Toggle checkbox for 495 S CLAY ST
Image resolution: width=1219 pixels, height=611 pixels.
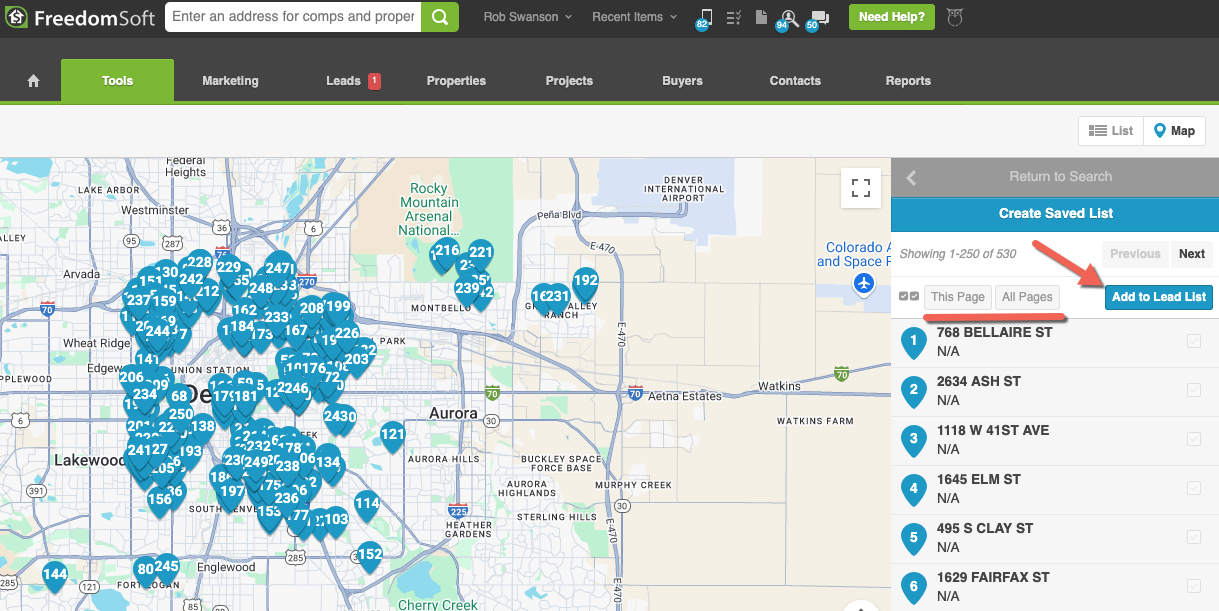coord(1194,537)
